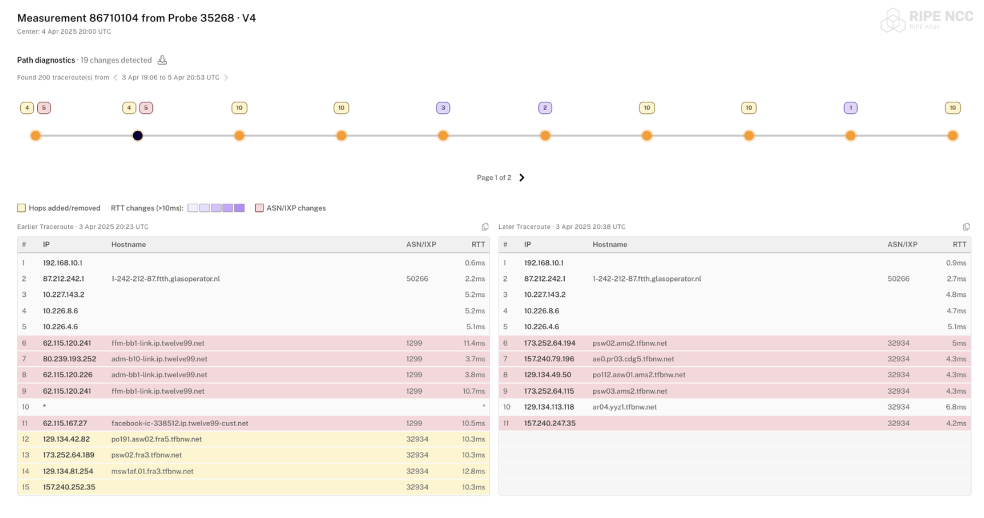Click the darkest purple RTT changes swatch
984x518 pixels.
coord(239,208)
